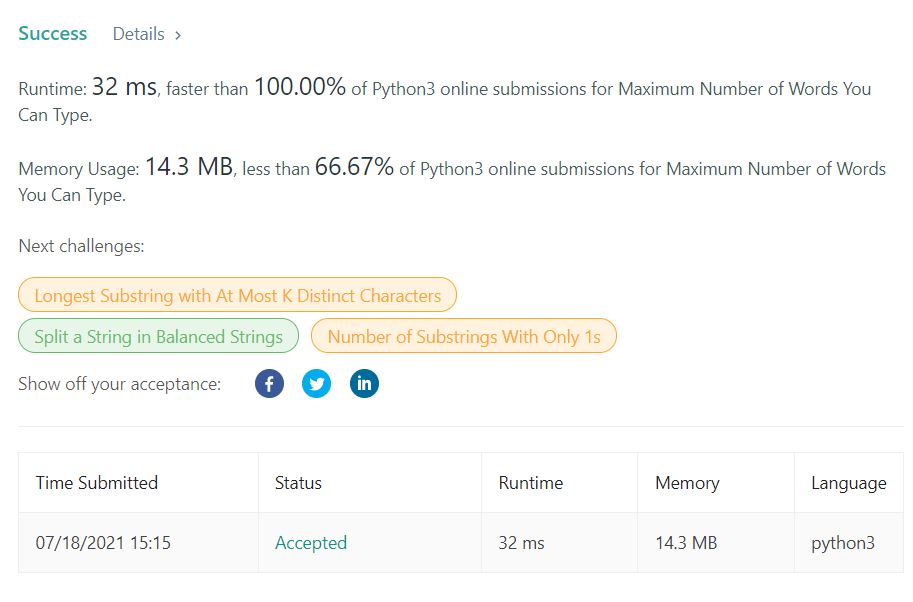Click the green Accepted status link
Screen dimensions: 913x602
pos(311,543)
